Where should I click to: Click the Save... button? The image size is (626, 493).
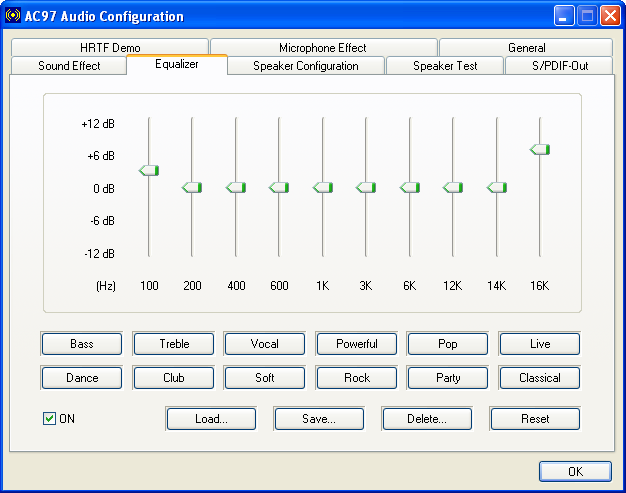coord(319,419)
